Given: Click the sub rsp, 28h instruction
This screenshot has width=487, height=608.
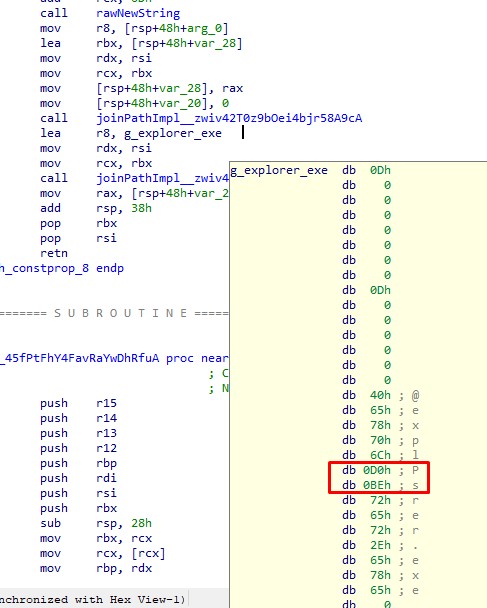Looking at the screenshot, I should click(x=96, y=523).
